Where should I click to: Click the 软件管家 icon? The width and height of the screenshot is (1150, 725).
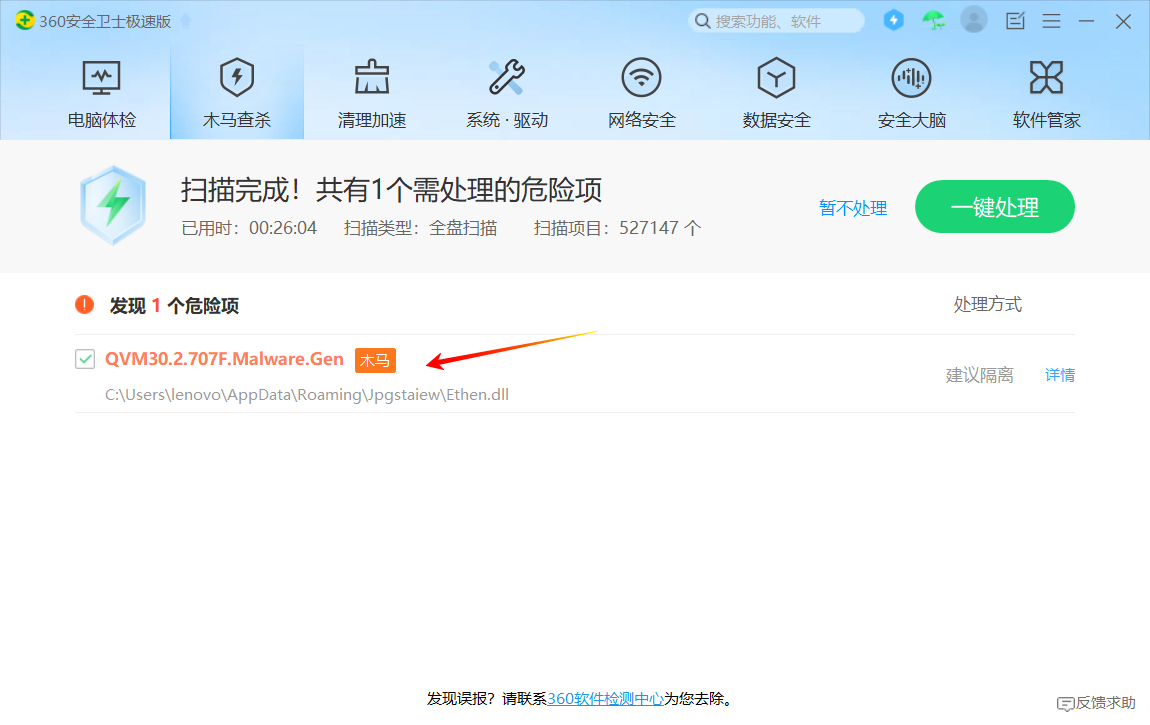[x=1046, y=78]
